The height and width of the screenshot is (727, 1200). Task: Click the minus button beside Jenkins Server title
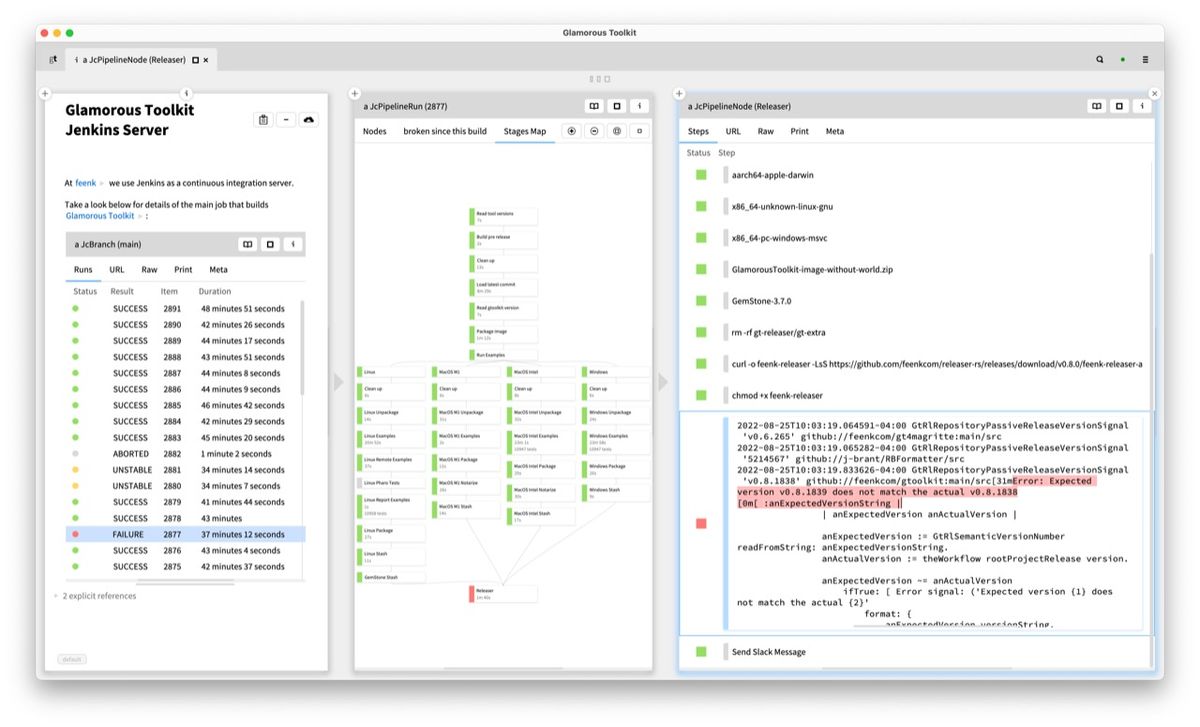pos(286,120)
